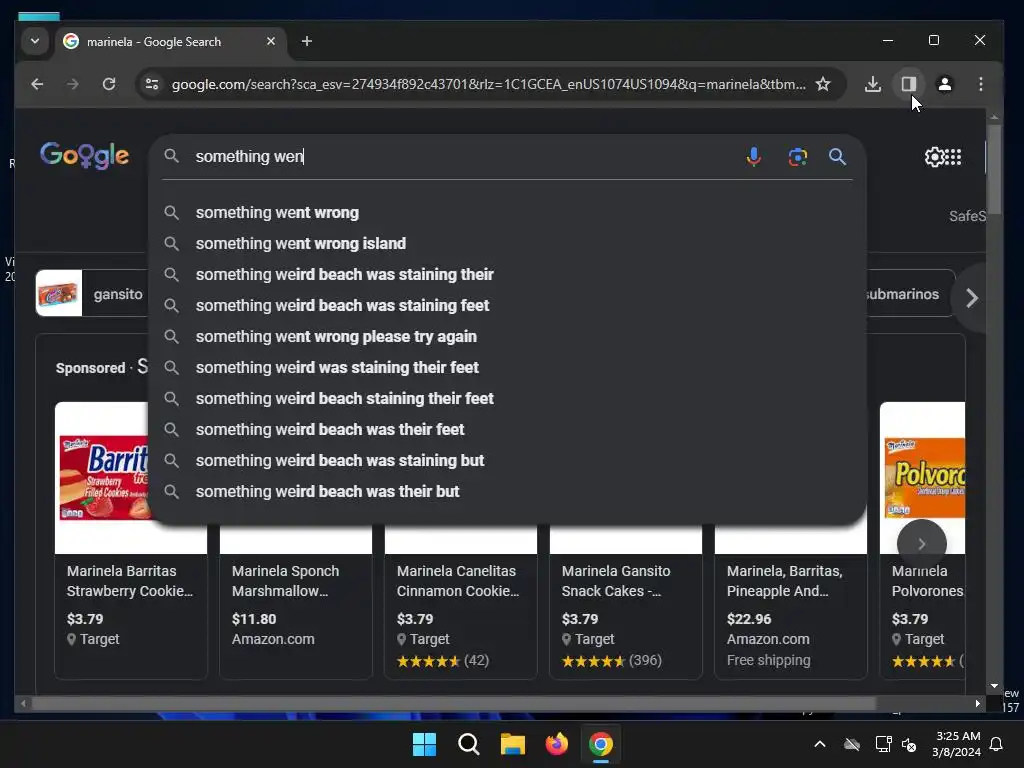Open File Explorer from taskbar
This screenshot has height=768, width=1024.
[513, 744]
